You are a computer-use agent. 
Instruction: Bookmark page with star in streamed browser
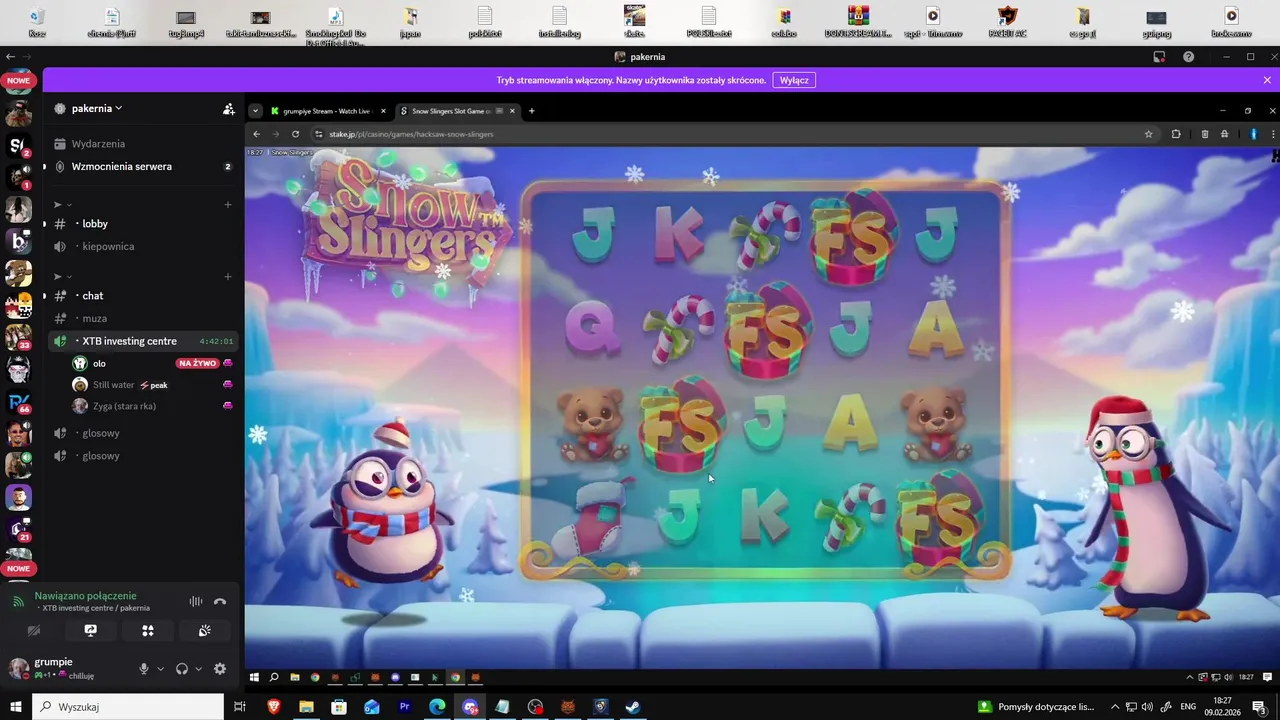tap(1148, 134)
